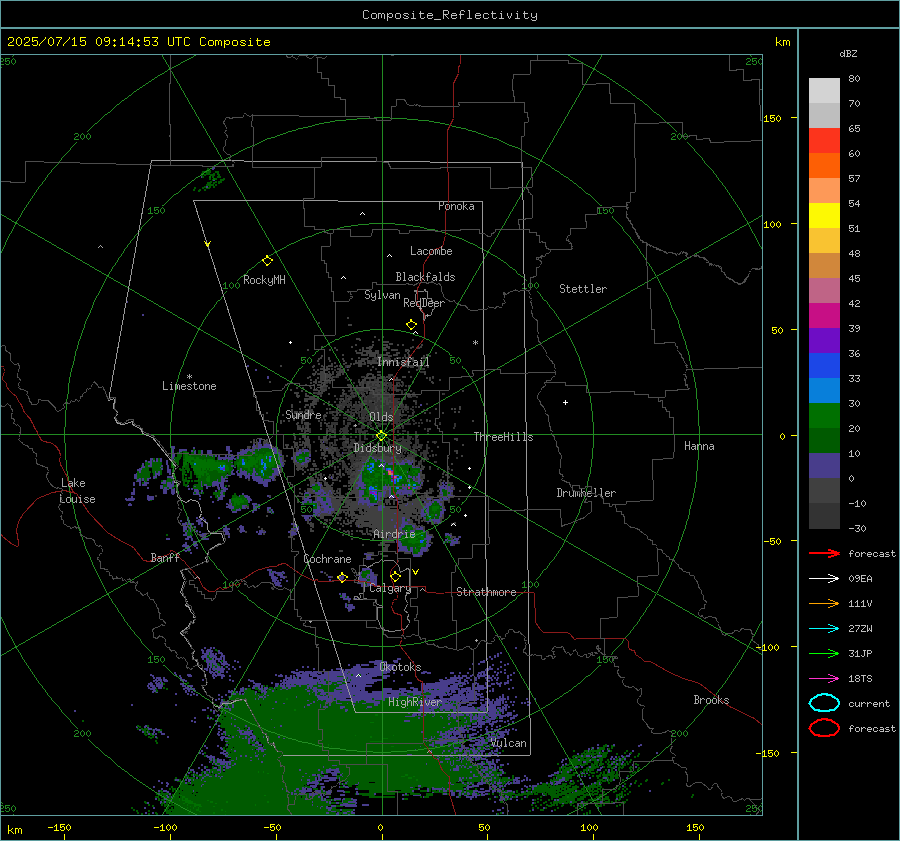Click the Limestone label
Screen dimensions: 900x841
(189, 386)
